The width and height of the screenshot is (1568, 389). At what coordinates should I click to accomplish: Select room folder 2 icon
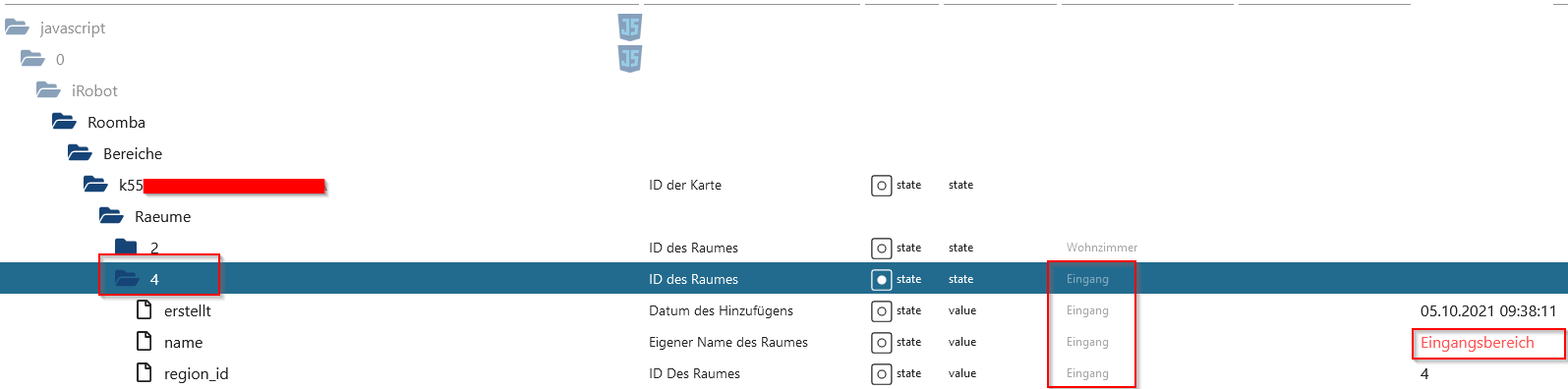[126, 247]
